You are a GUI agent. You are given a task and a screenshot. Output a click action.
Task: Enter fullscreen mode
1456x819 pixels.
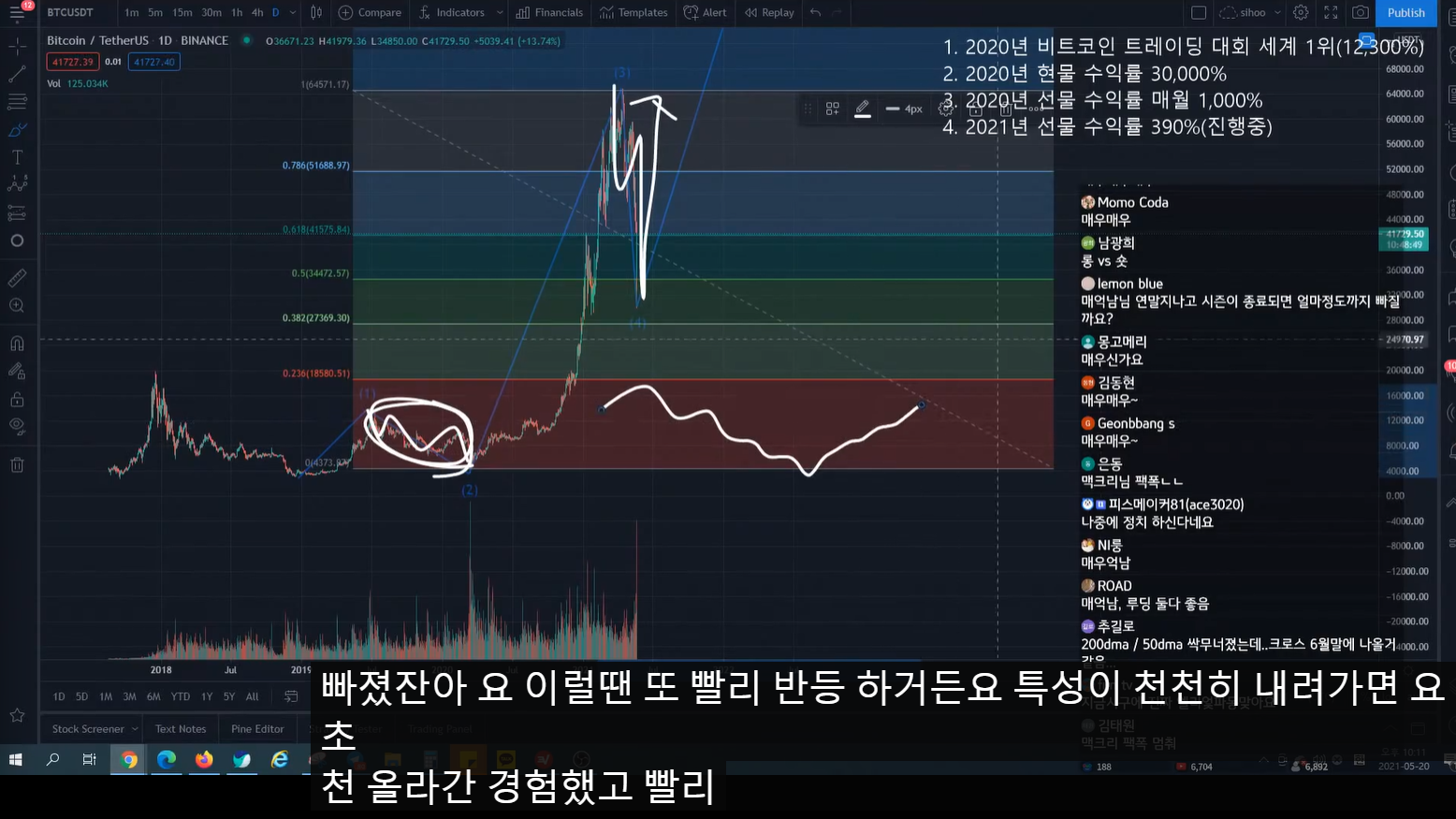(1331, 13)
